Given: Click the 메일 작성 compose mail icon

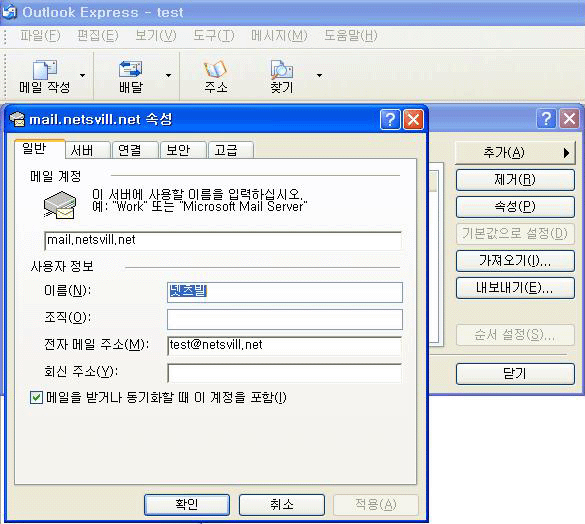Looking at the screenshot, I should coord(45,69).
